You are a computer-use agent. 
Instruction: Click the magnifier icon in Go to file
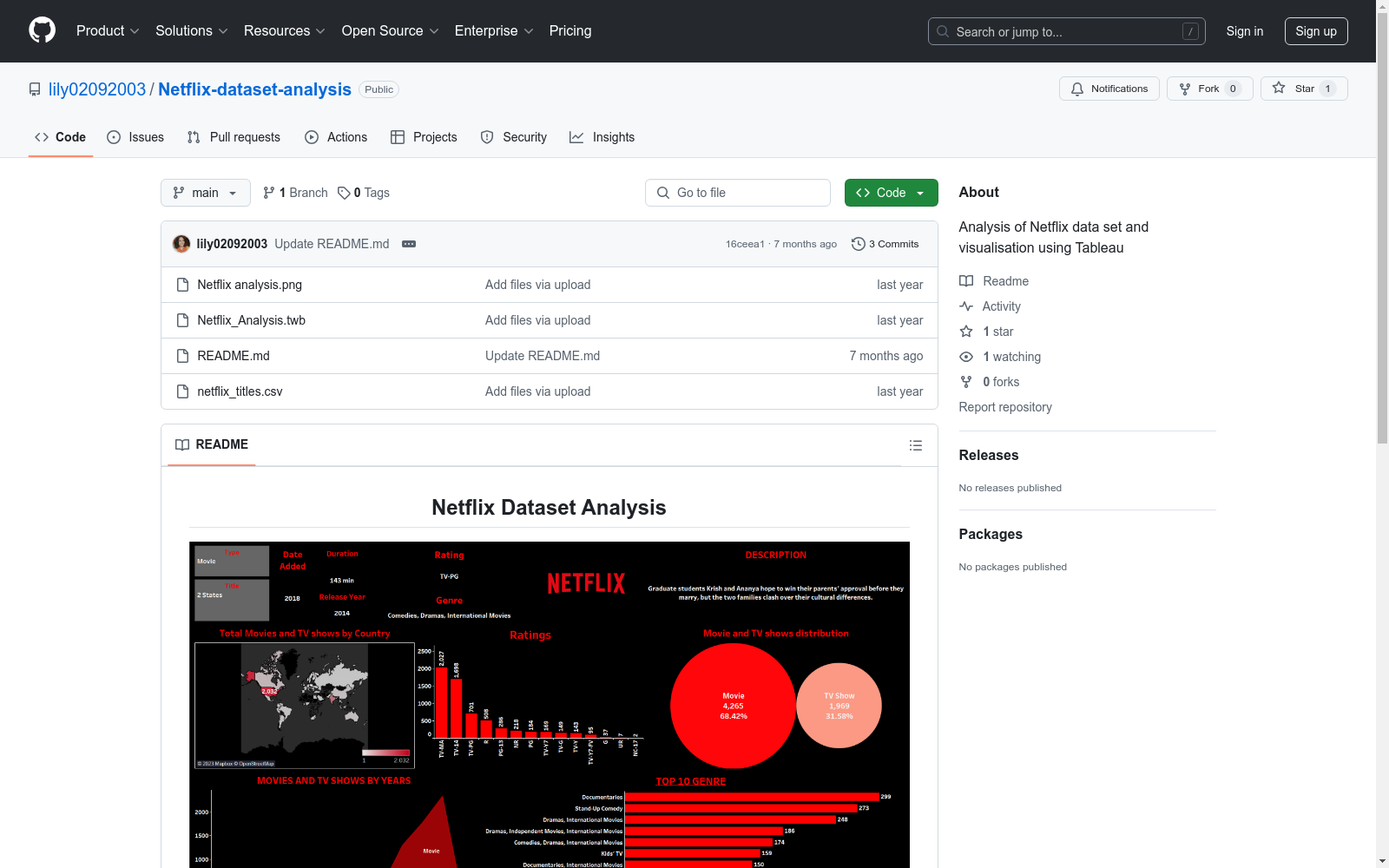[x=663, y=193]
